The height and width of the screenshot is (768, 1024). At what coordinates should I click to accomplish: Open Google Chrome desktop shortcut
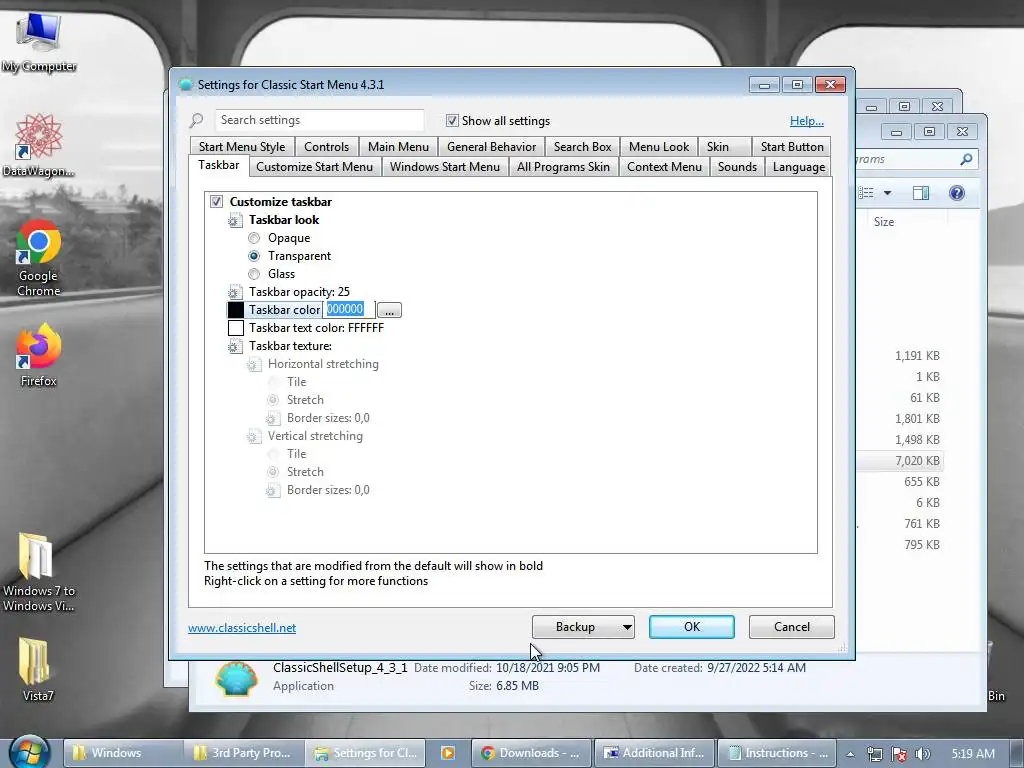click(39, 258)
